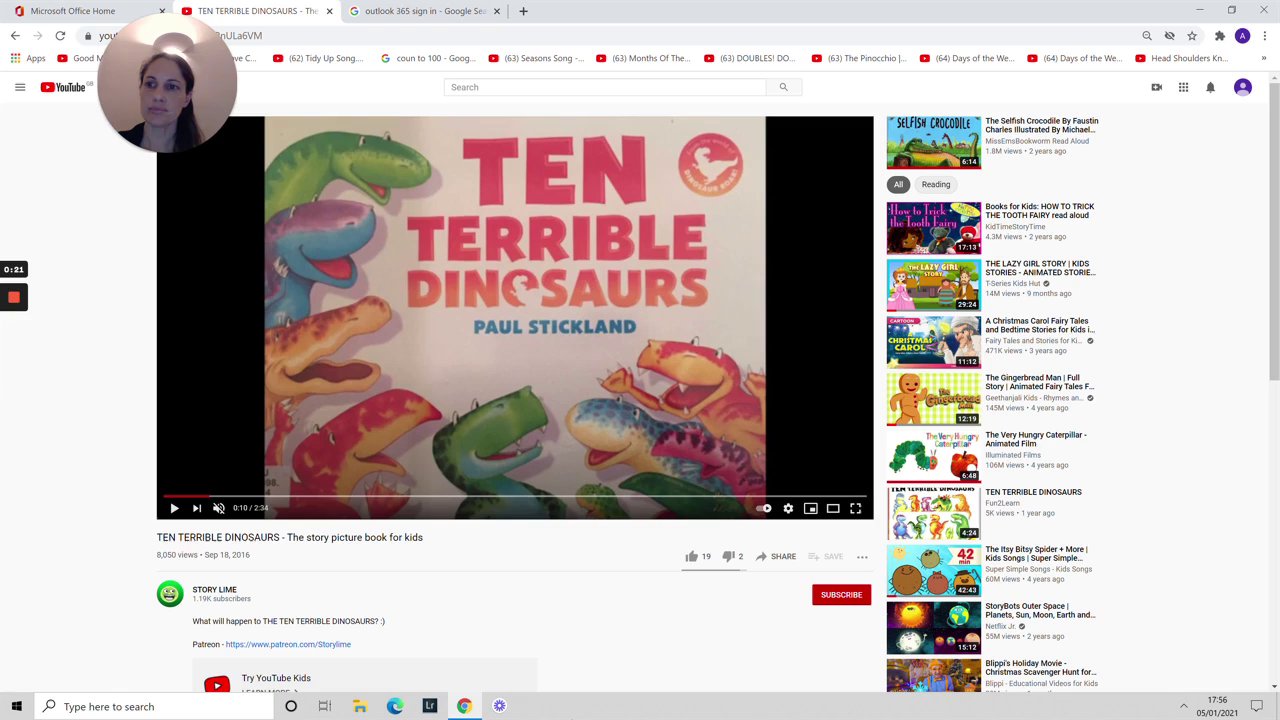Open Seasons Song bookmark
1280x720 pixels.
click(x=535, y=58)
